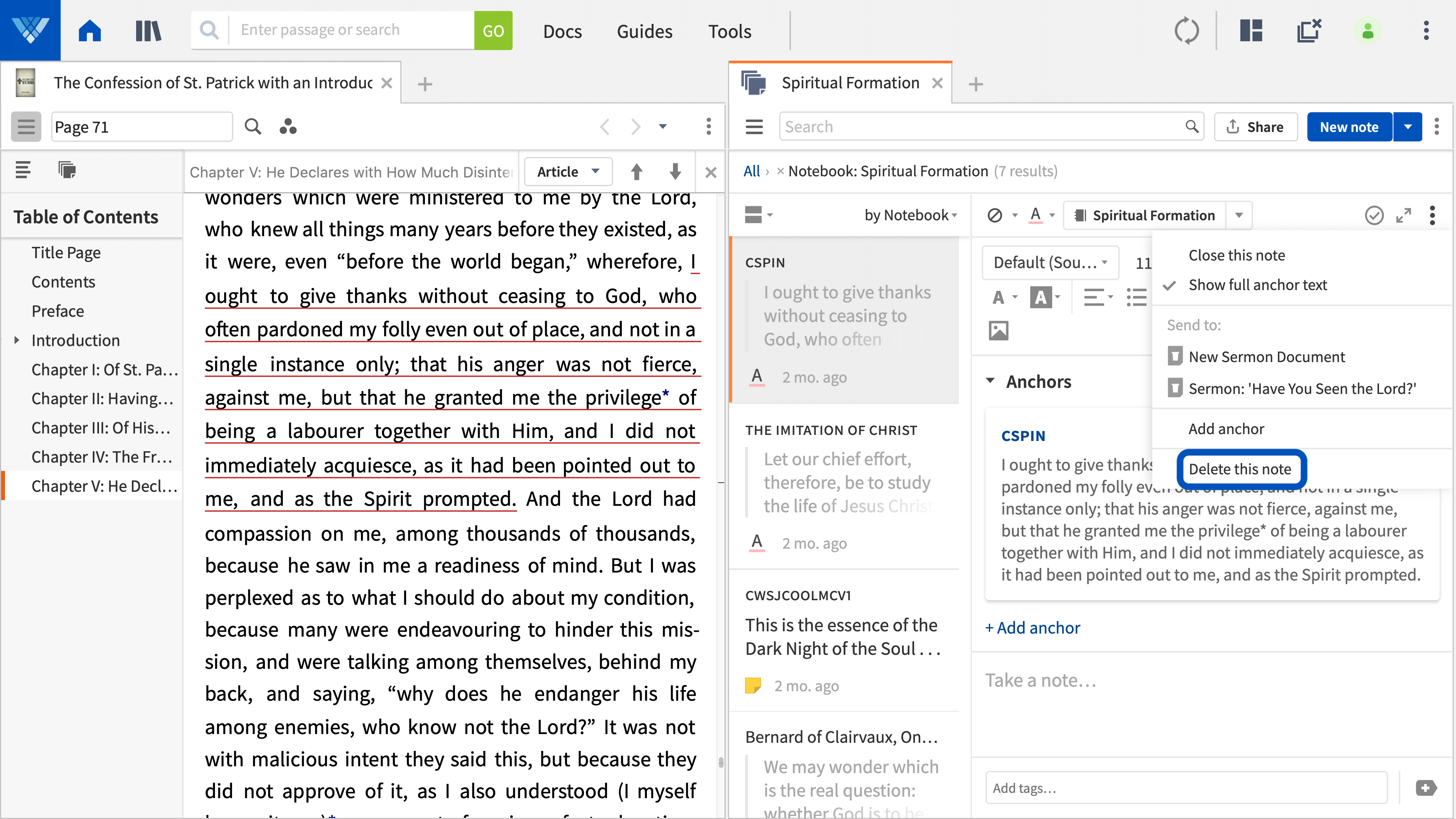Screen dimensions: 1456x819
Task: Open the Notes panel kebab menu
Action: 1437,127
